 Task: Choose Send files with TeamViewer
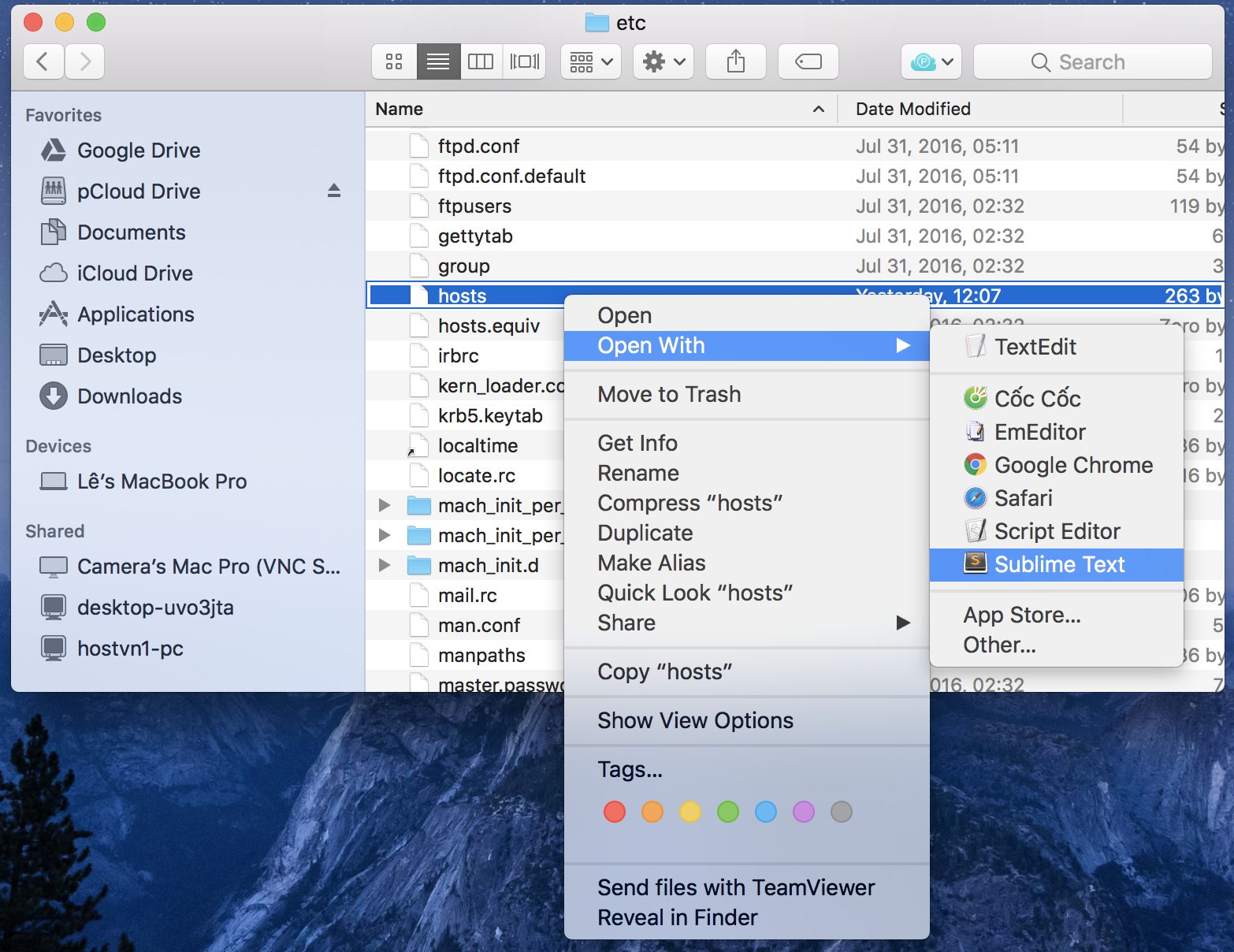747,887
